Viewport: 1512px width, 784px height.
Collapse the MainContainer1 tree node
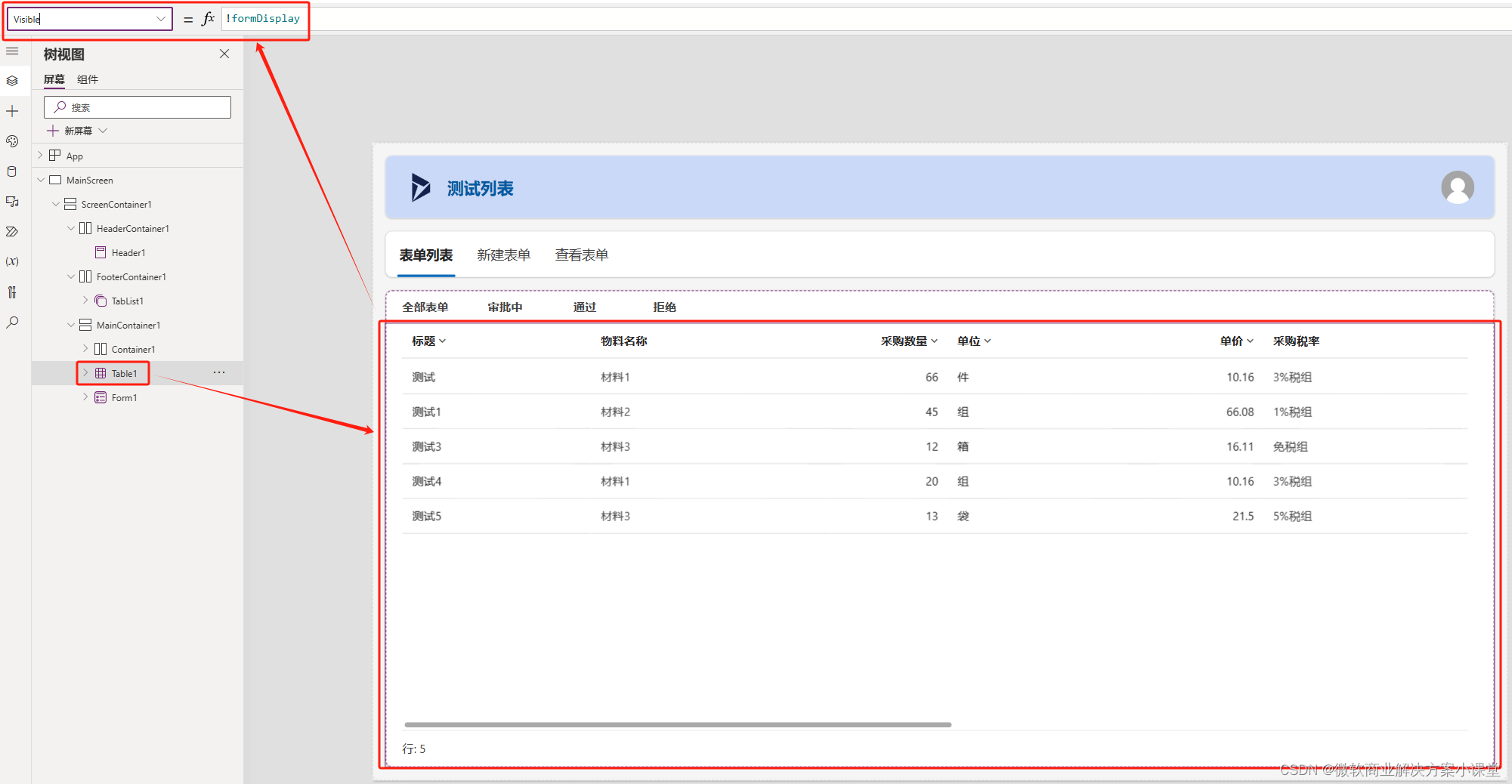(x=70, y=325)
